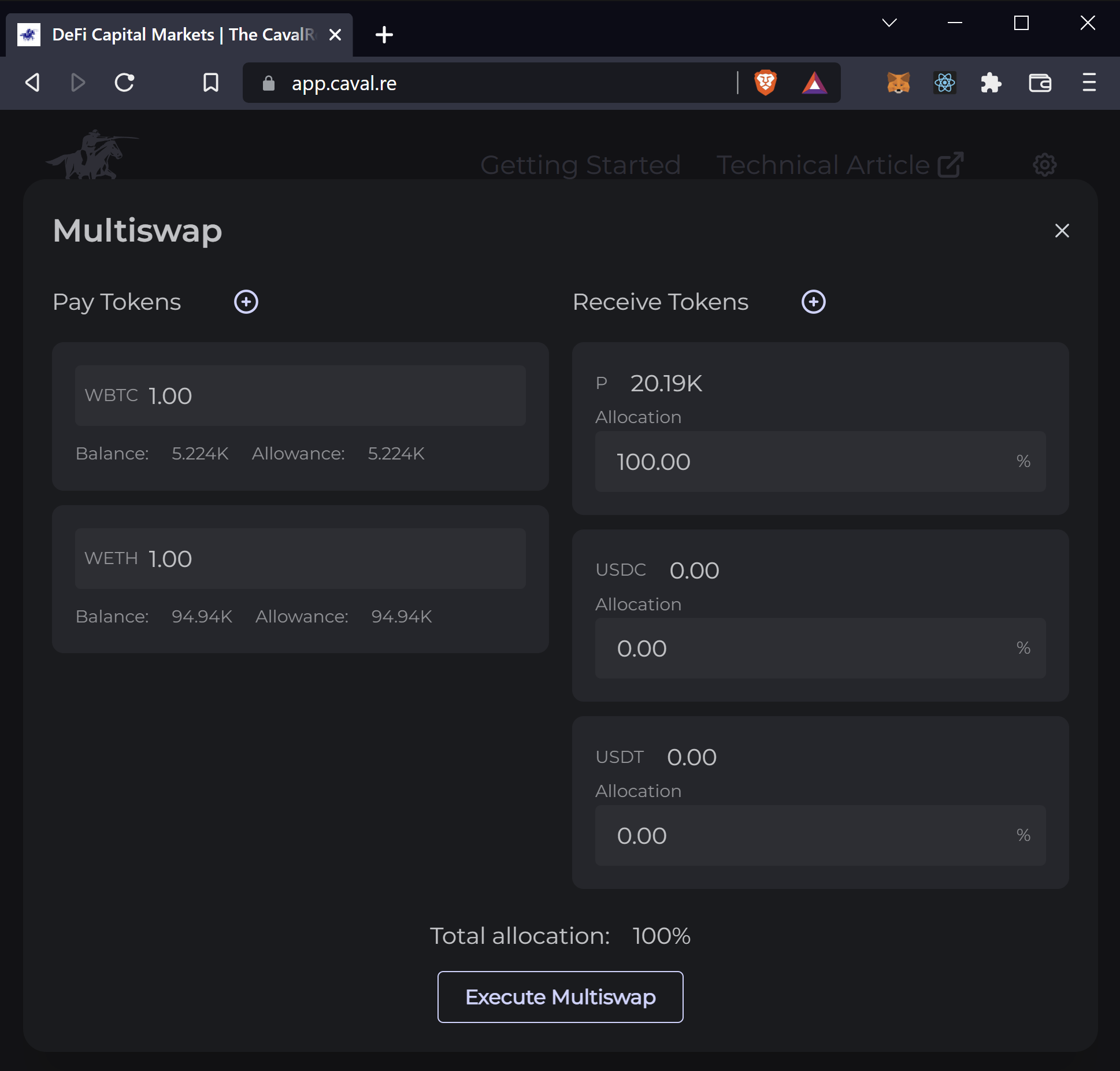Open the tab search dropdown chevron
The width and height of the screenshot is (1120, 1071).
tap(889, 23)
